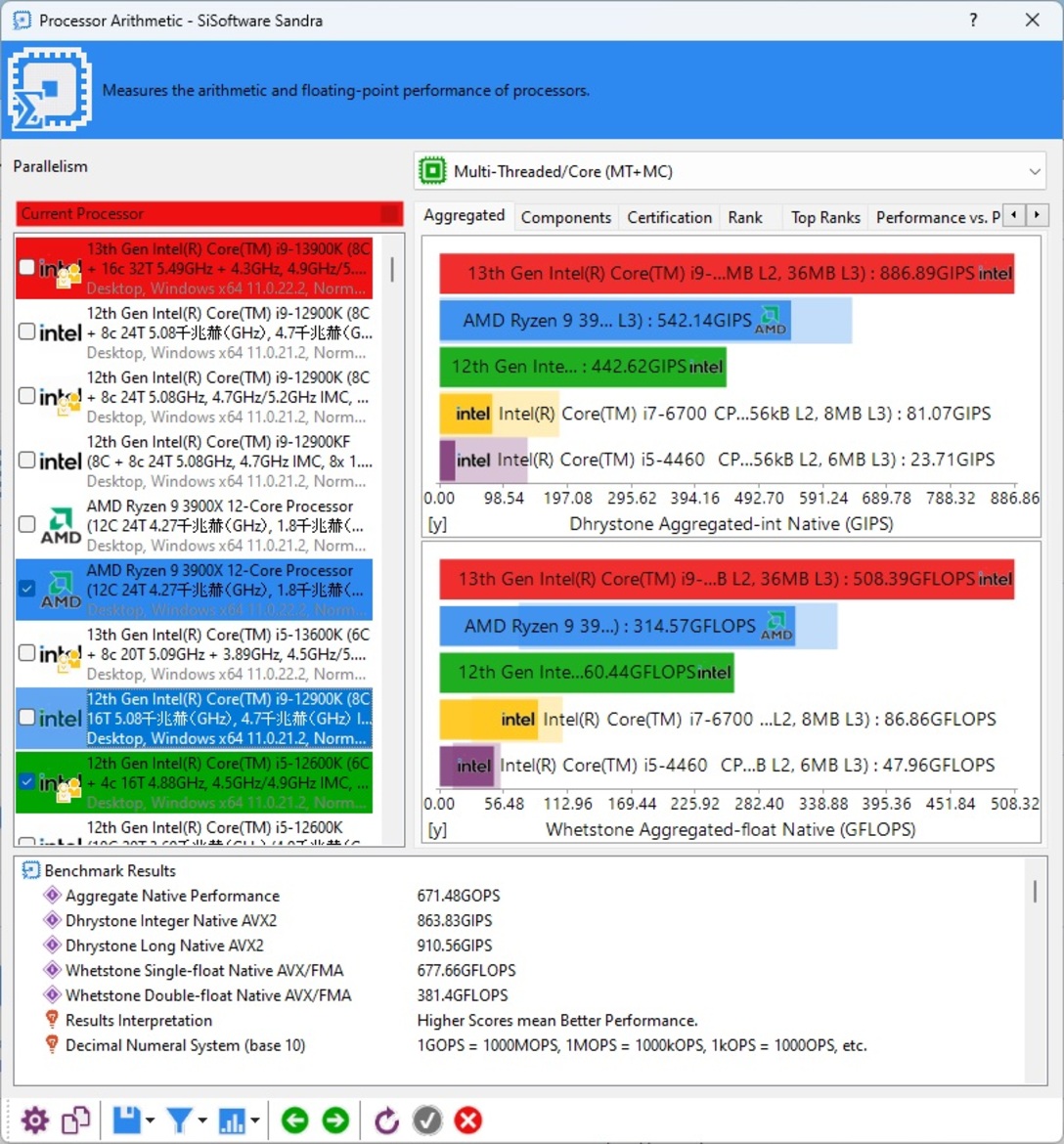
Task: Tick the i9-13900K checkbox
Action: pyautogui.click(x=27, y=267)
